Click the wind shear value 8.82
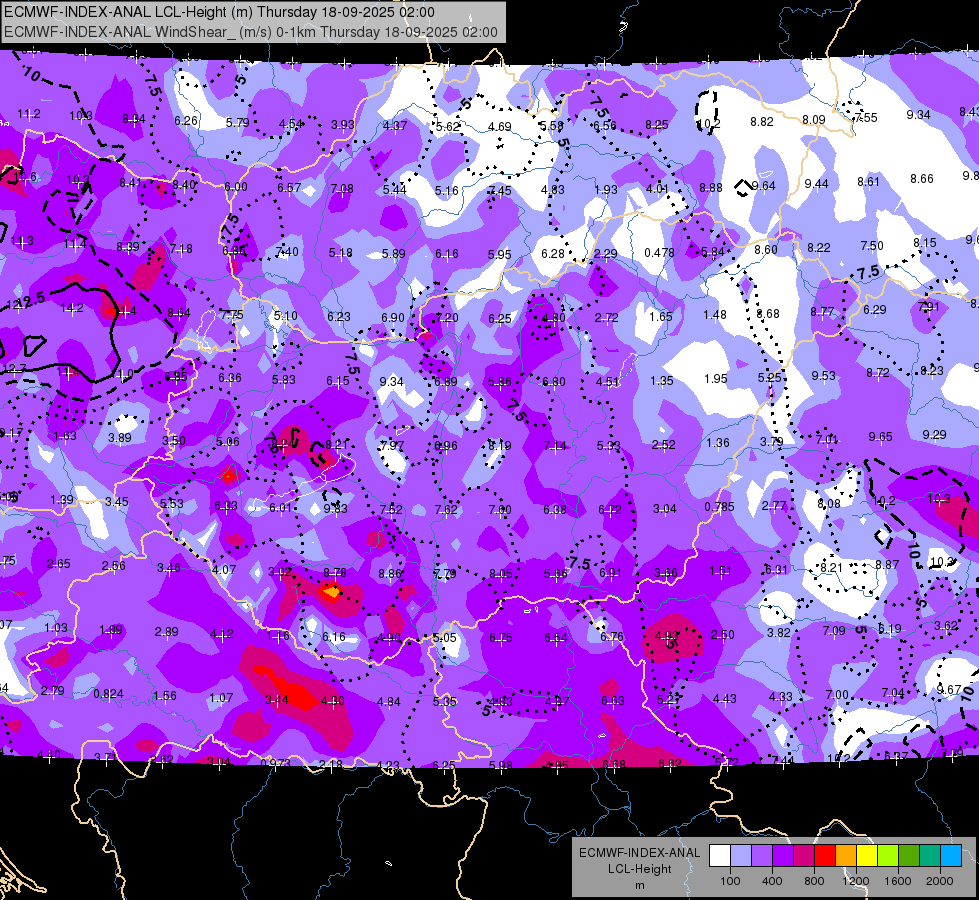979x900 pixels. [x=762, y=122]
